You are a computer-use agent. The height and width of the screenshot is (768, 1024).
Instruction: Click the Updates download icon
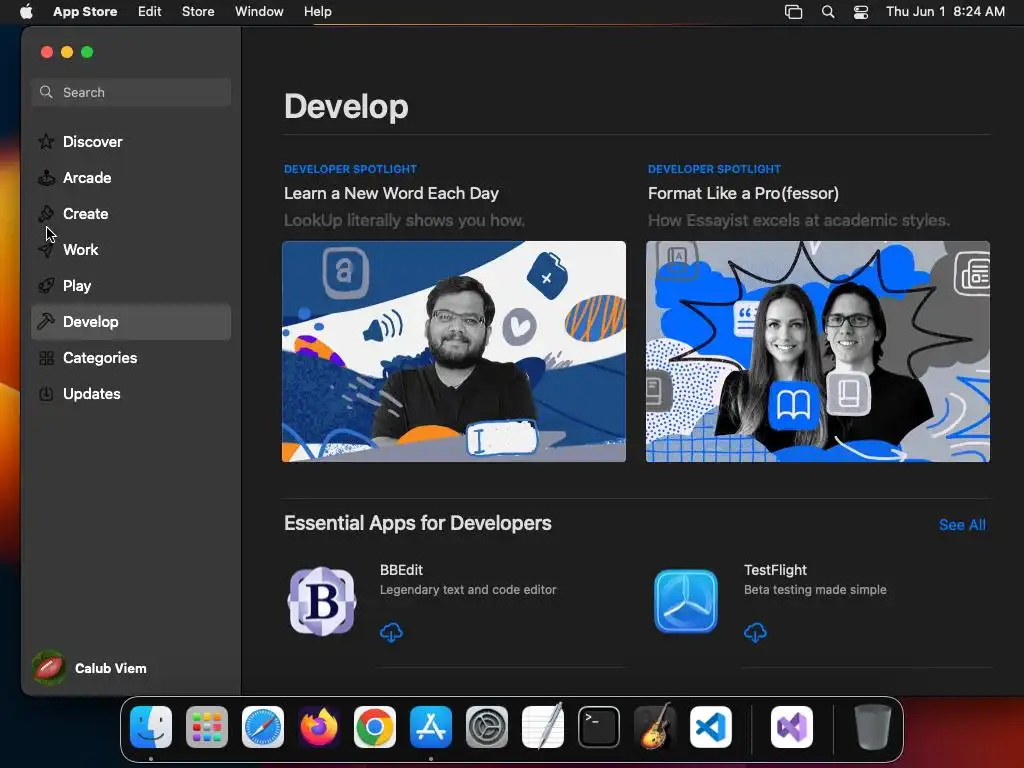(x=46, y=394)
